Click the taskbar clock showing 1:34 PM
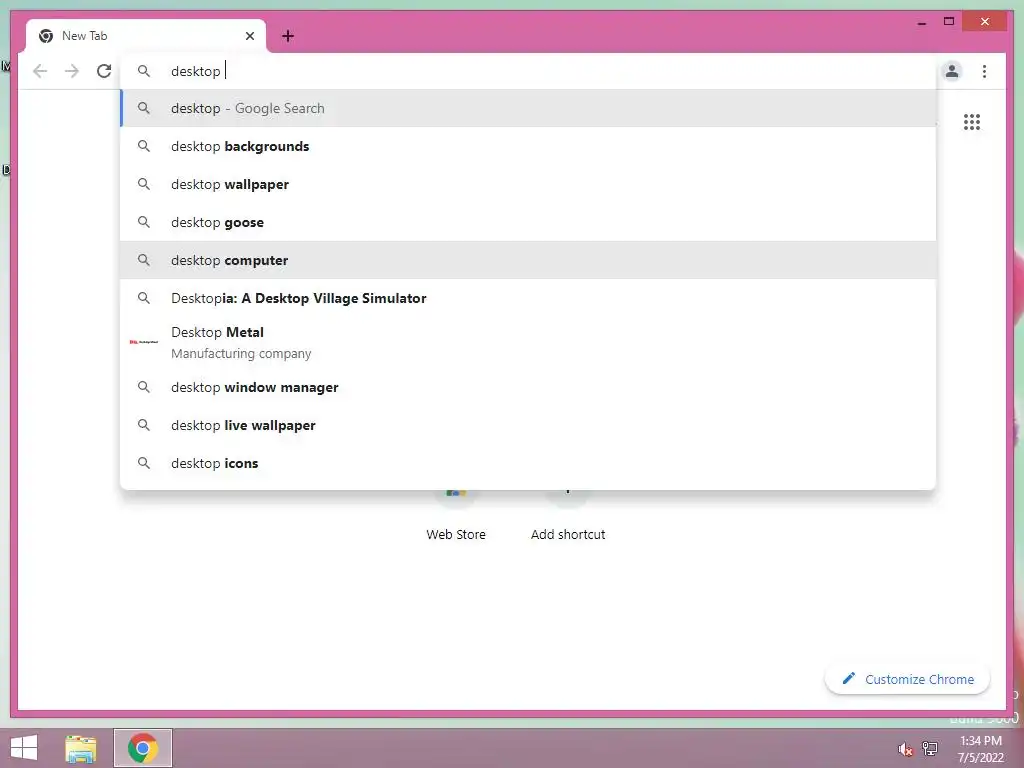1024x768 pixels. point(980,749)
